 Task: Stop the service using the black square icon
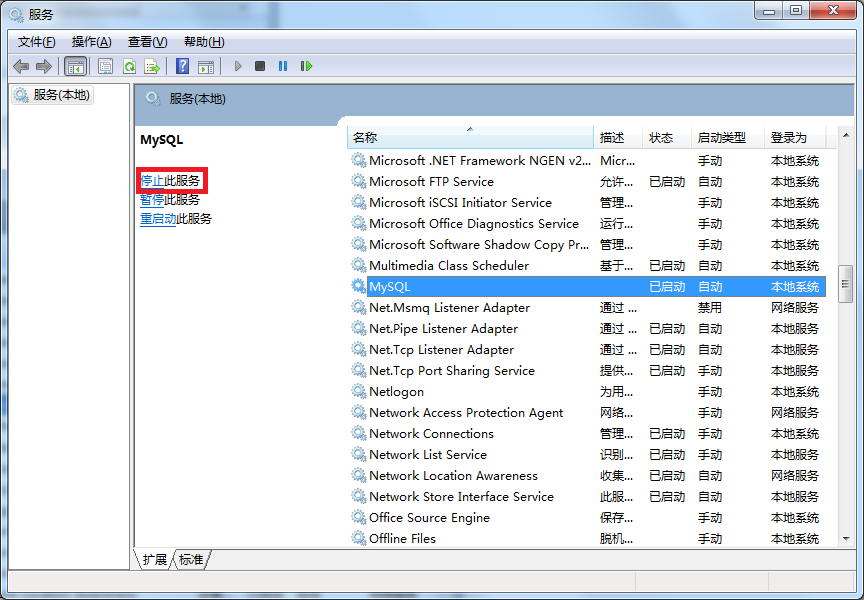click(x=259, y=66)
